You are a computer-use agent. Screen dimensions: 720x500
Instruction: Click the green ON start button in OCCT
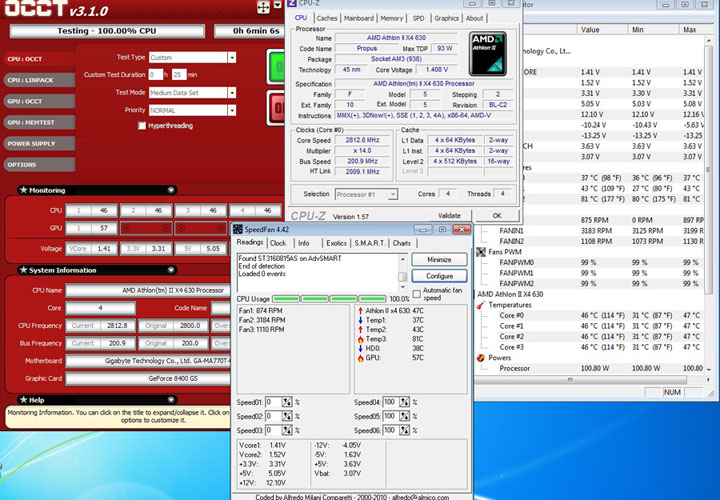pyautogui.click(x=276, y=67)
